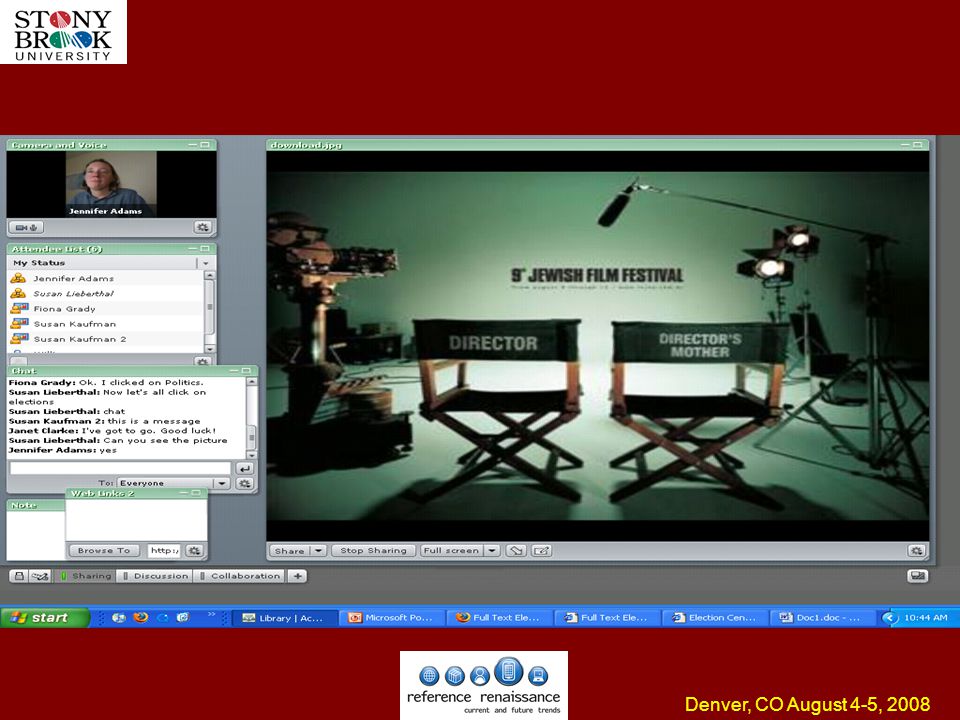Open Doc1.doc taskbar button

point(823,618)
